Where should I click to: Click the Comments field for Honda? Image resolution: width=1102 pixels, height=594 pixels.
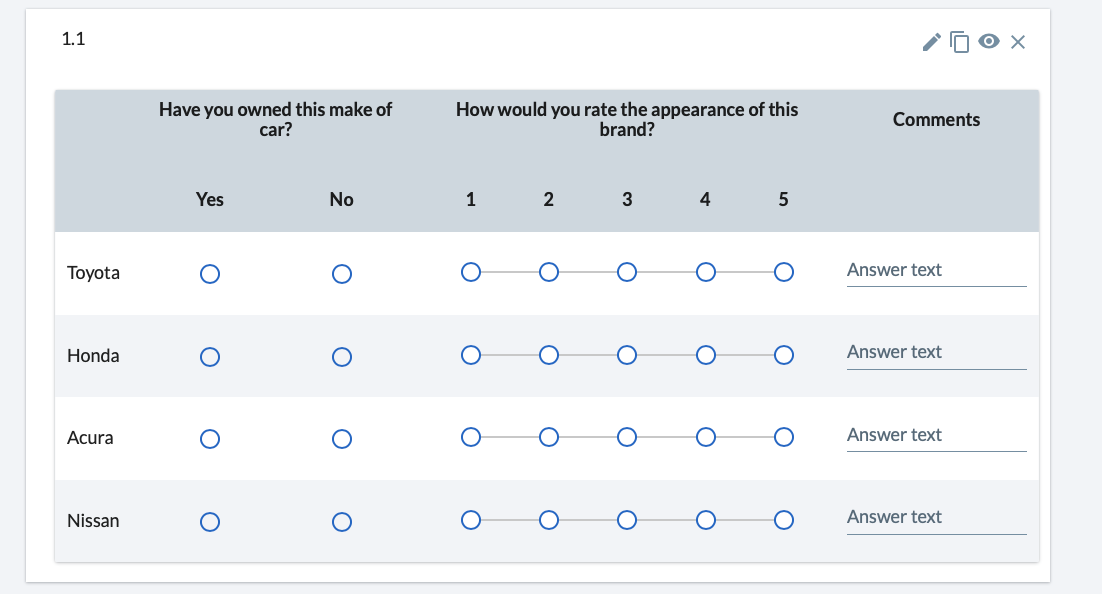(x=935, y=352)
